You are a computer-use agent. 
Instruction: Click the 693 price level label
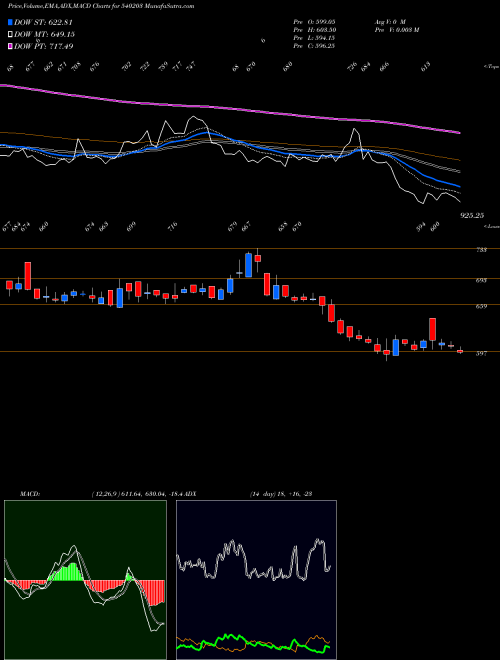[x=481, y=280]
